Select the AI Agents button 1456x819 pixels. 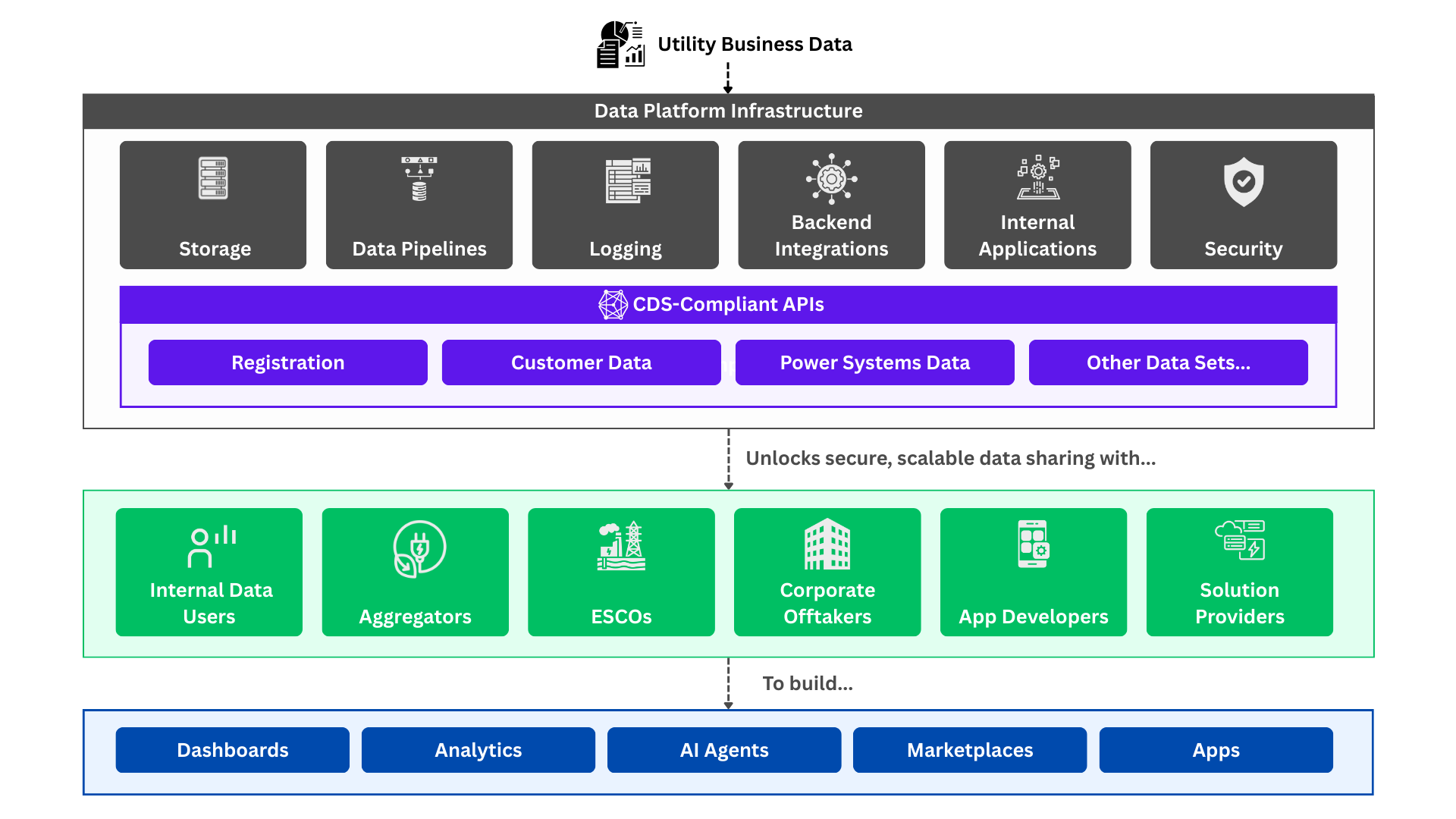click(724, 750)
